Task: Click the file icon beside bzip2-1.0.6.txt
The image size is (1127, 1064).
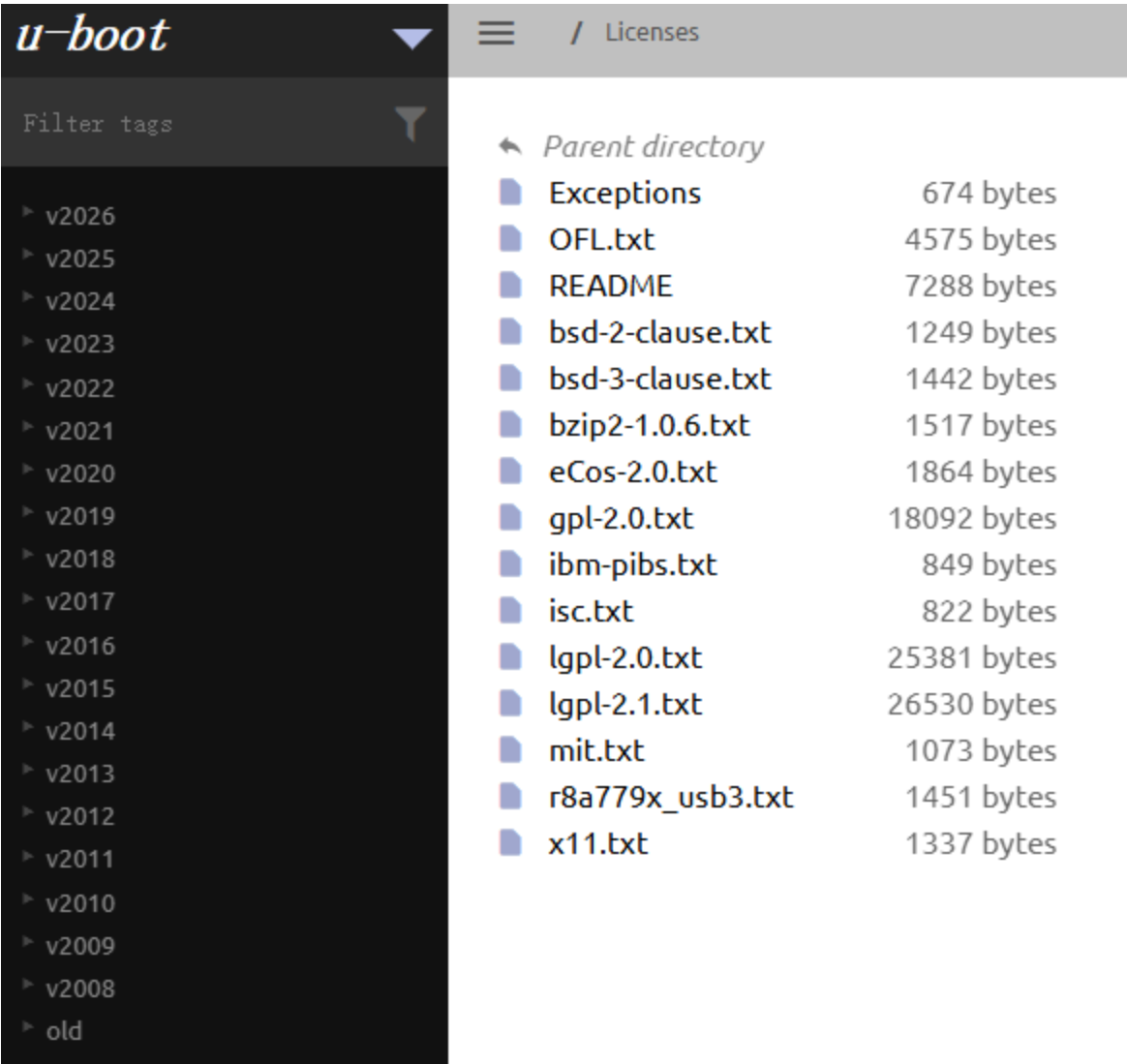Action: pyautogui.click(x=510, y=425)
